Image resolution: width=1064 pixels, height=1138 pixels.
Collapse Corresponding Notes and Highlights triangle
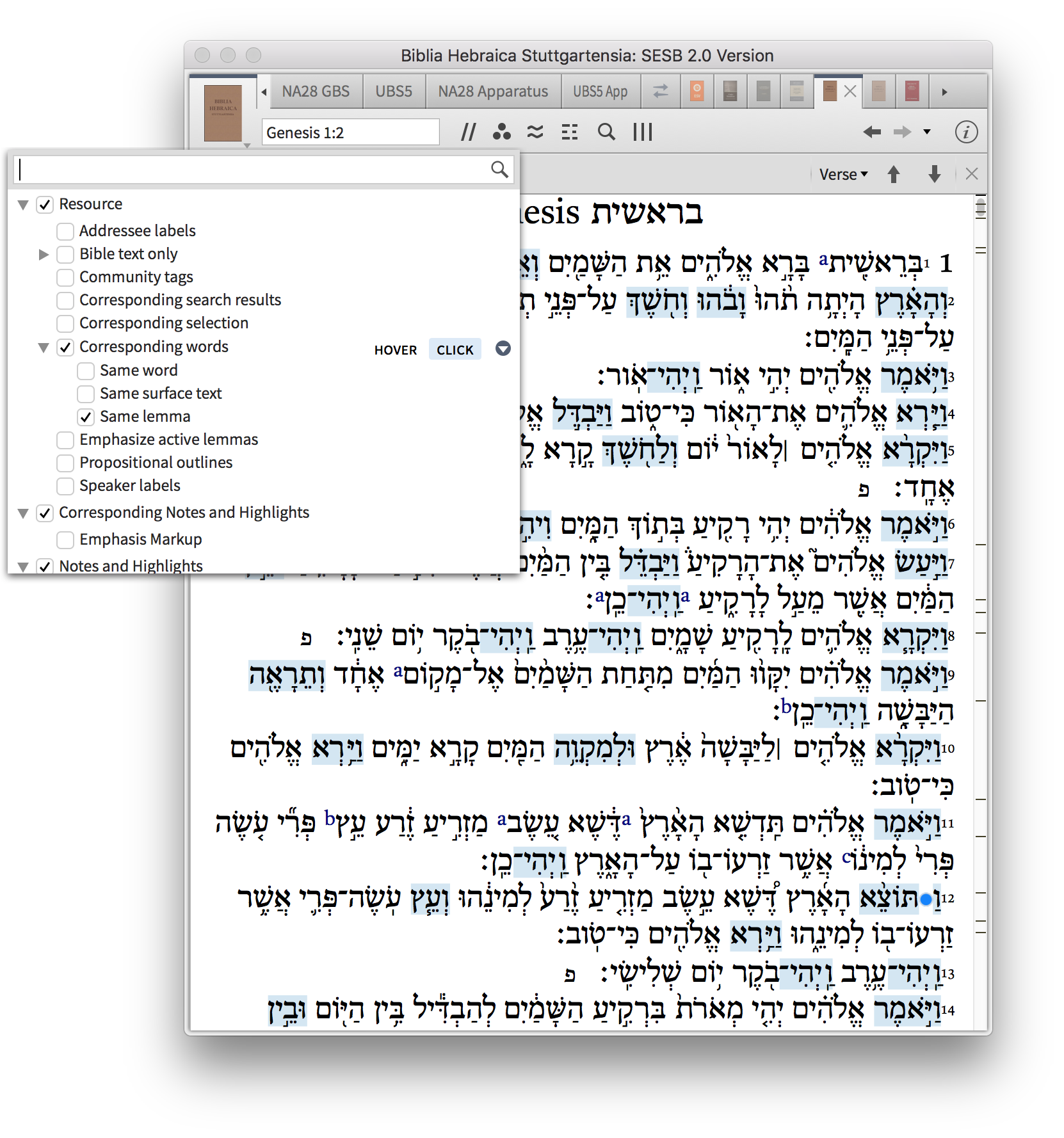point(23,513)
